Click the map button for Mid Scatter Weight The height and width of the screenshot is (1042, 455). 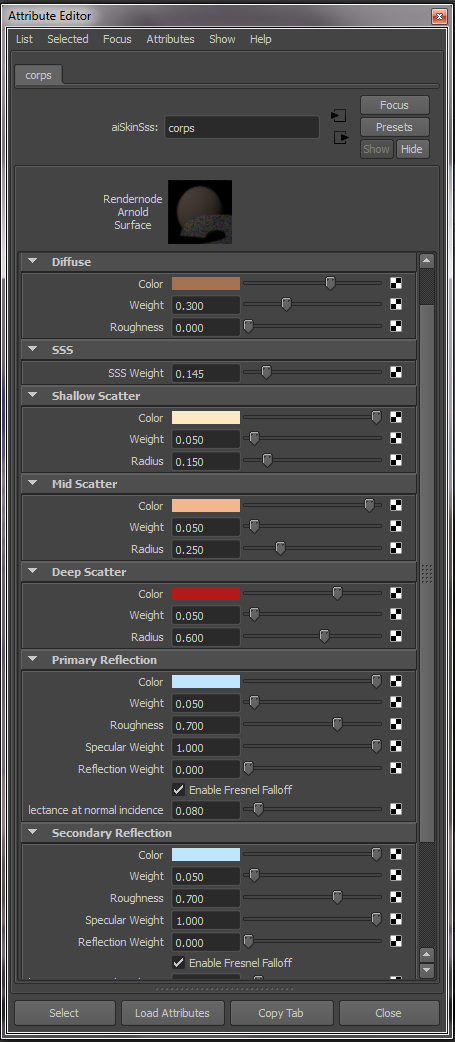396,527
